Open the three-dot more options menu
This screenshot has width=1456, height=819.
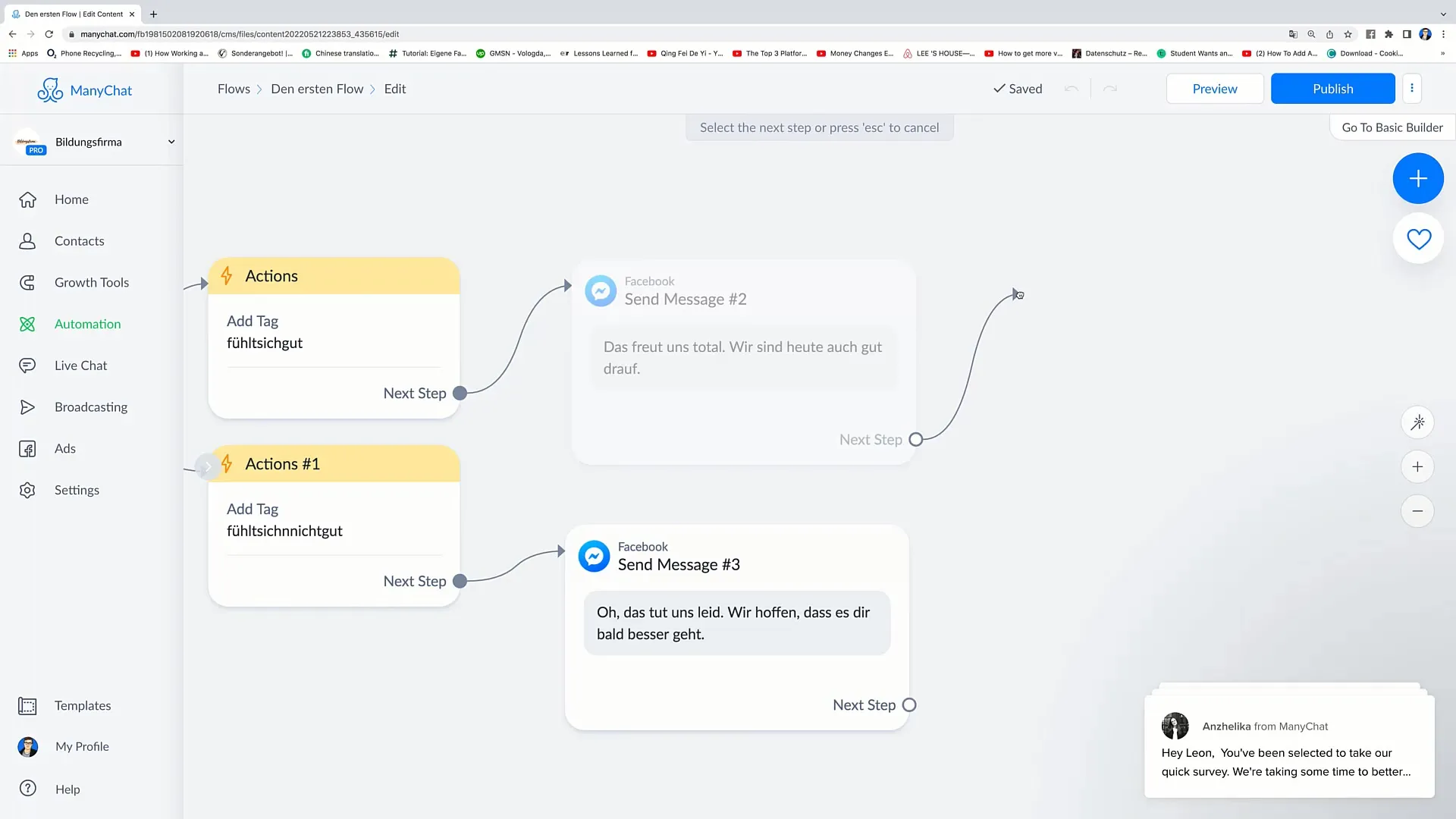click(1411, 88)
